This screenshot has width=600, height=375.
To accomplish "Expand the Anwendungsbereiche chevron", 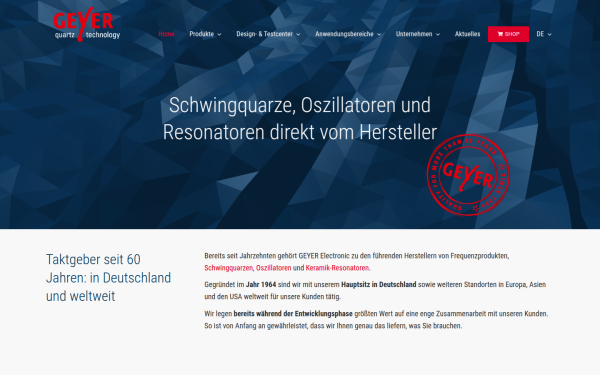I will (x=379, y=34).
